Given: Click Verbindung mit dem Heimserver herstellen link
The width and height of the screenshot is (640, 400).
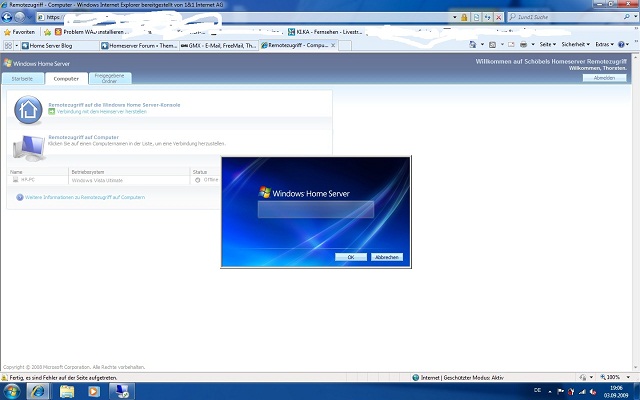Looking at the screenshot, I should (102, 111).
